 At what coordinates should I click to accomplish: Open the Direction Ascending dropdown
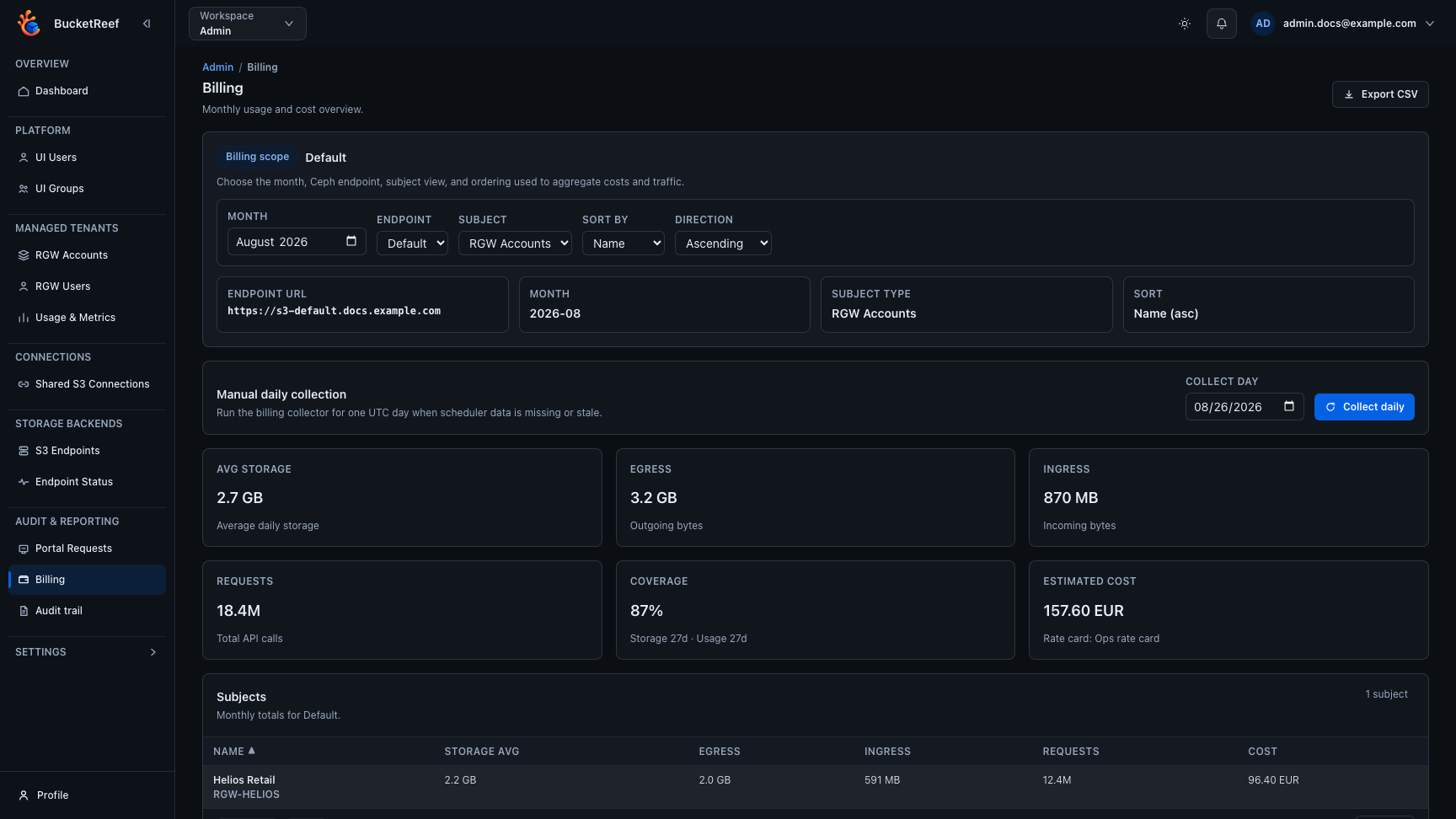coord(723,244)
